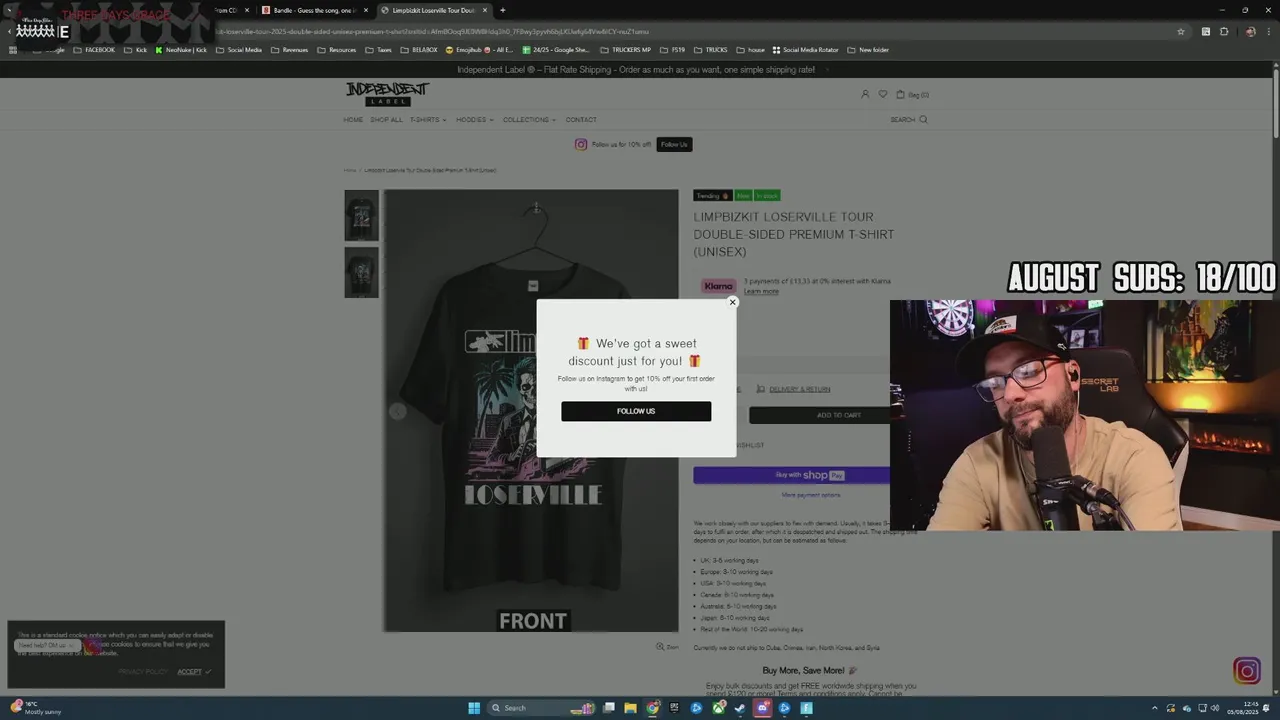
Task: Close the discount popup
Action: (732, 302)
